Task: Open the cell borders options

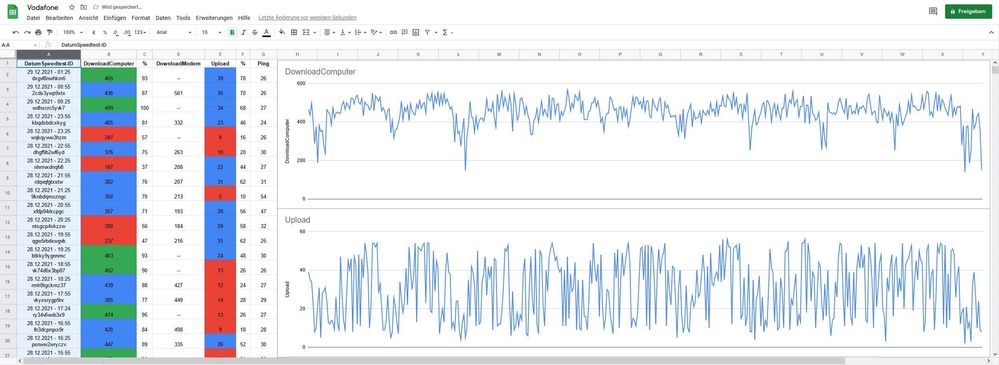Action: click(x=294, y=32)
